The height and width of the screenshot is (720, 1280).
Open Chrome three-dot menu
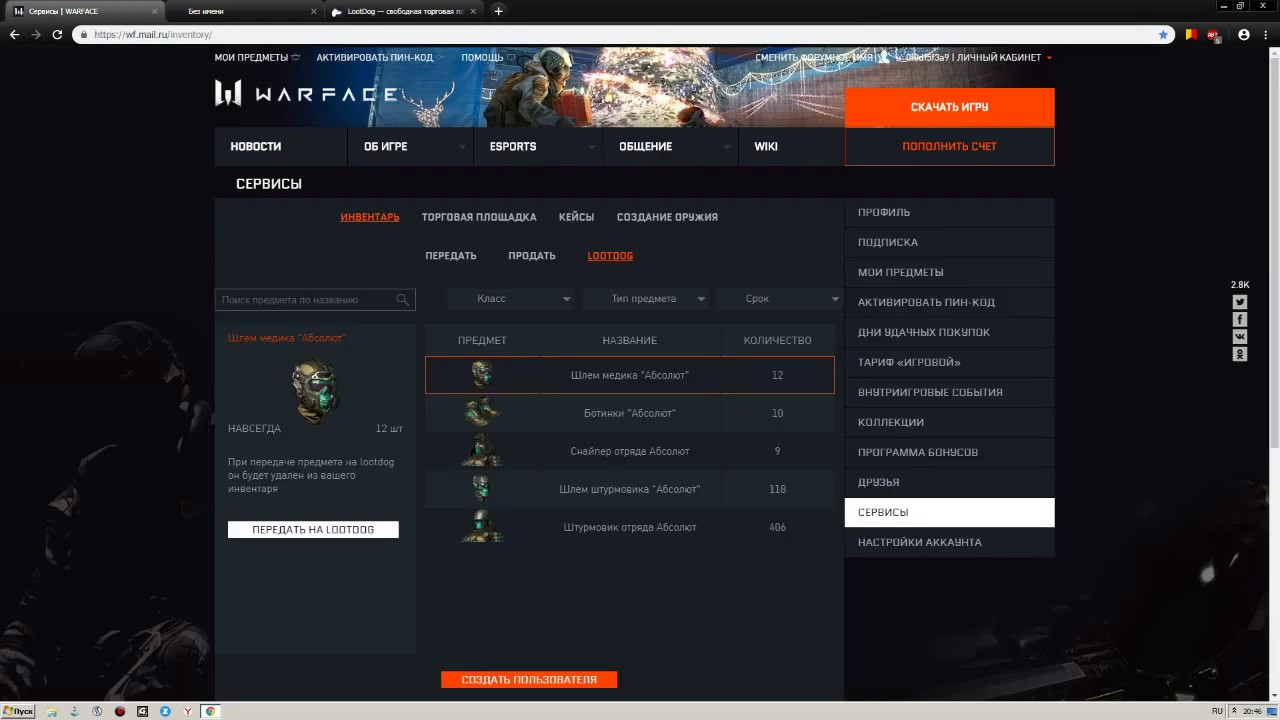(x=1267, y=34)
